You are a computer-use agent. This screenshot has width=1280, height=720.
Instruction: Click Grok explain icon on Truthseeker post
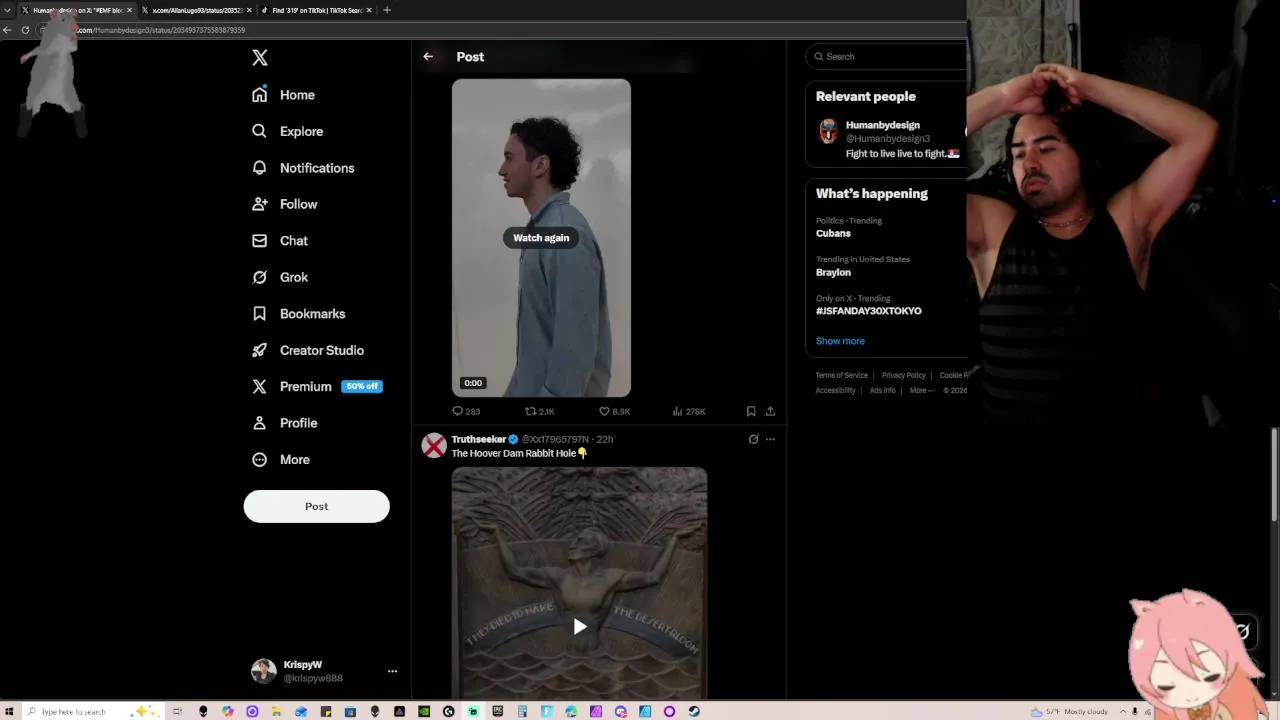[753, 439]
